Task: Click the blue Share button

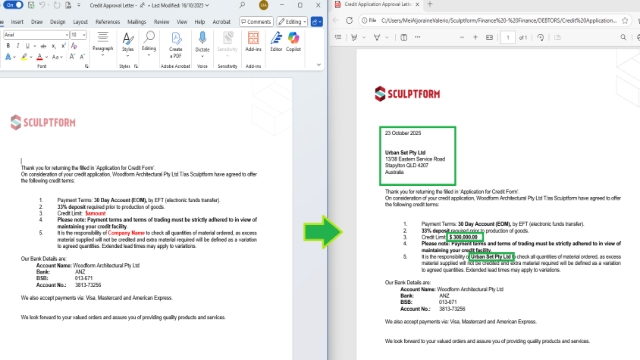Action: 317,22
